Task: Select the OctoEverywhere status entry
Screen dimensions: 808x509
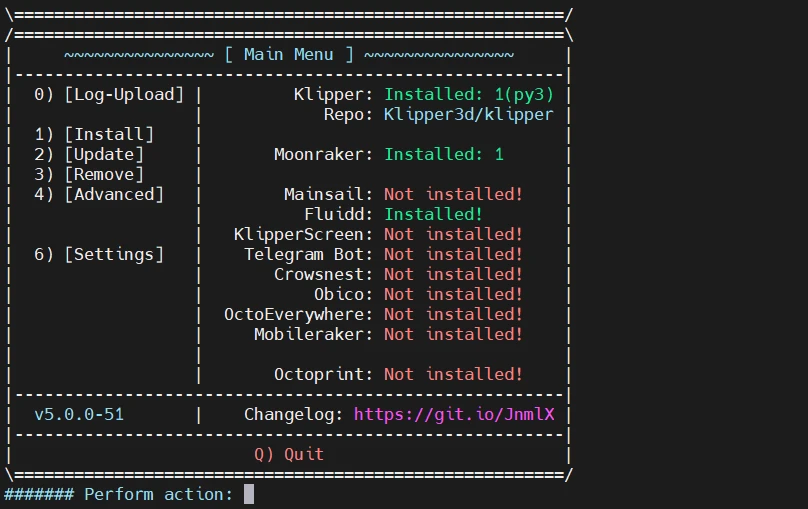Action: [453, 314]
